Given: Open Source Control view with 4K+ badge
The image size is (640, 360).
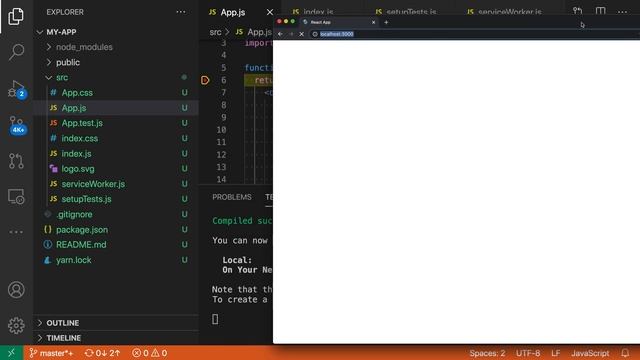Looking at the screenshot, I should pos(16,125).
